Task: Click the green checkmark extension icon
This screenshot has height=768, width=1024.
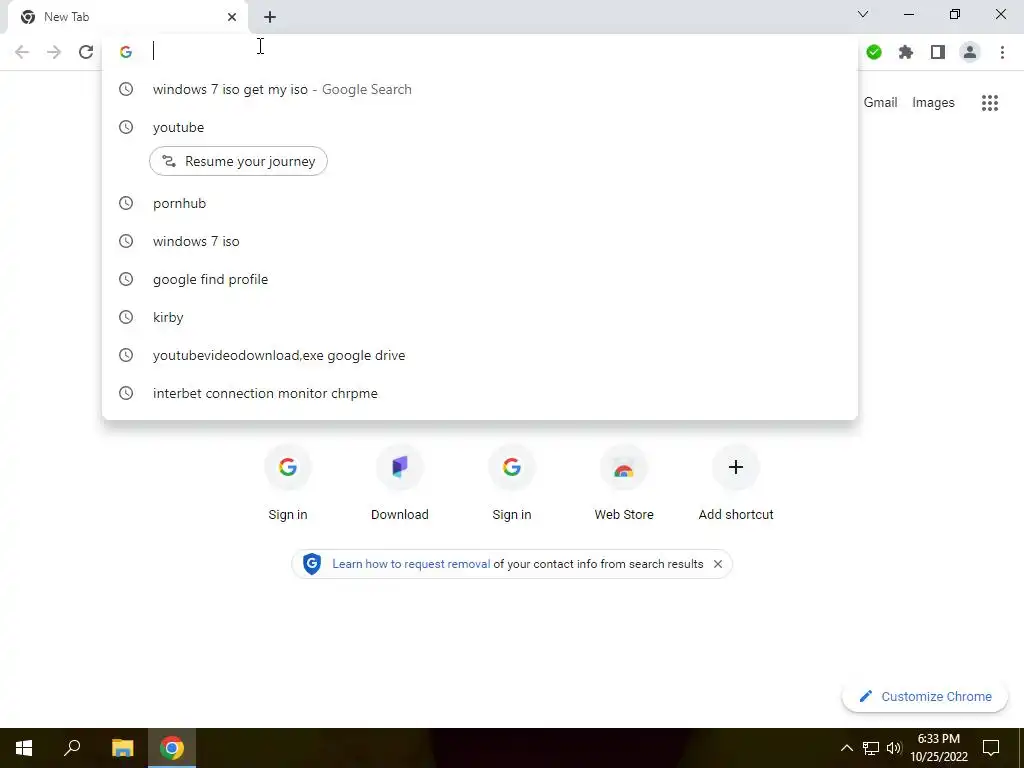Action: point(874,52)
